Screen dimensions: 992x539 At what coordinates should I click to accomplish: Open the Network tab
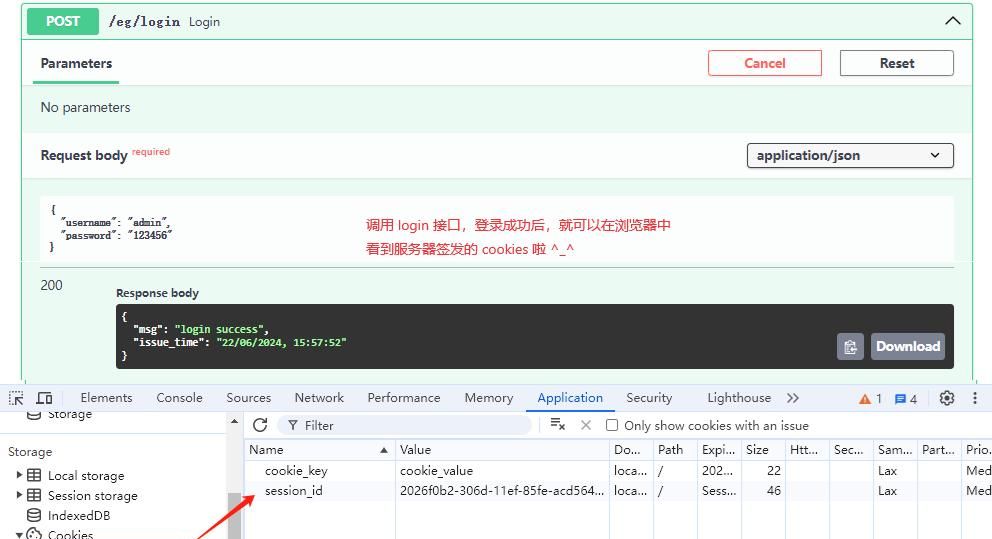[319, 398]
